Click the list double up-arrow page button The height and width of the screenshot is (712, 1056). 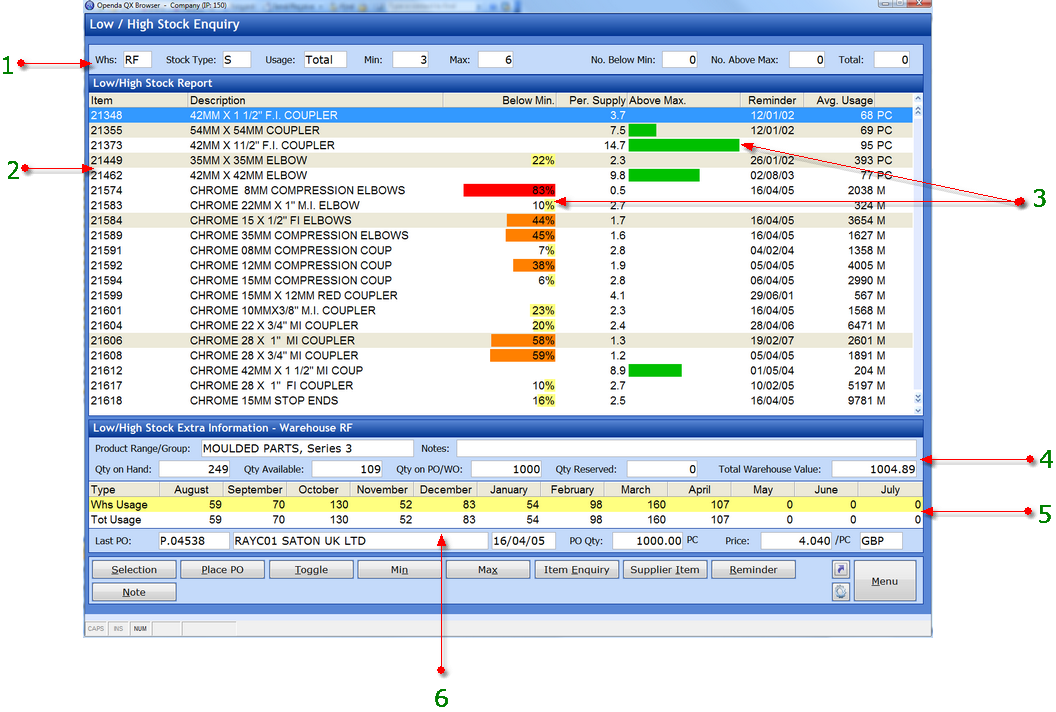[x=917, y=110]
